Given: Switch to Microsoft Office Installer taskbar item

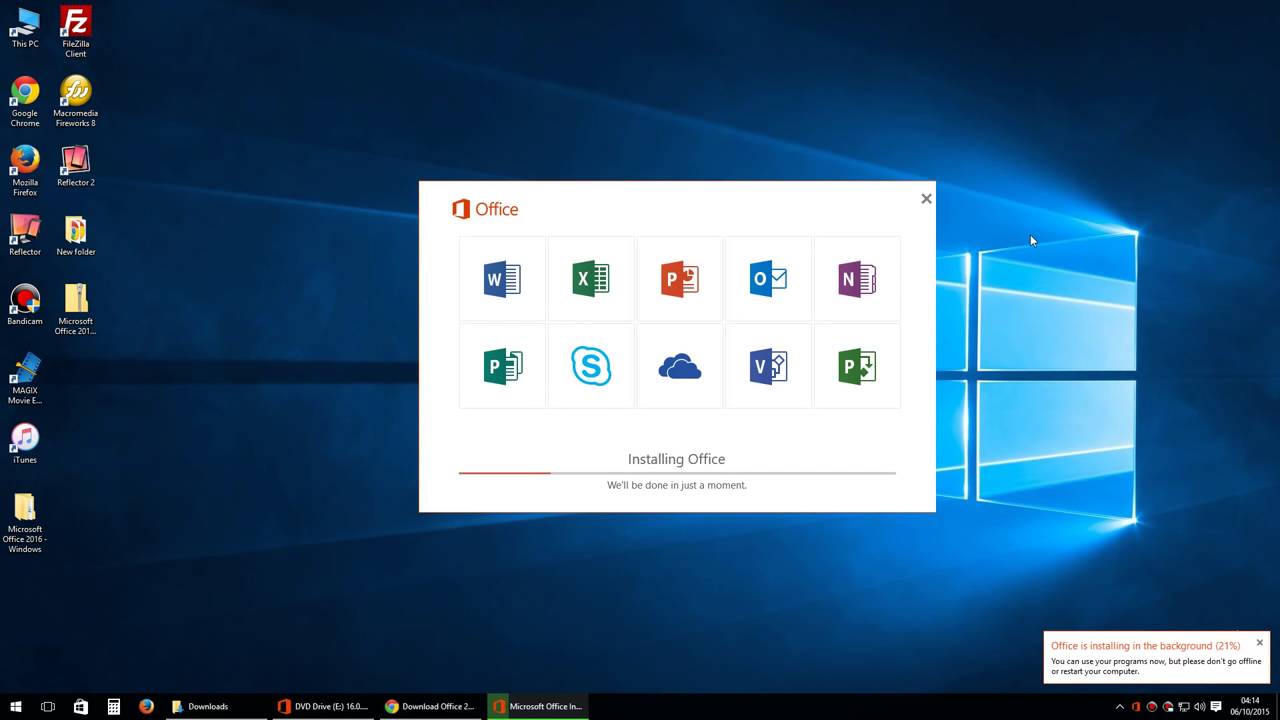Looking at the screenshot, I should tap(539, 707).
